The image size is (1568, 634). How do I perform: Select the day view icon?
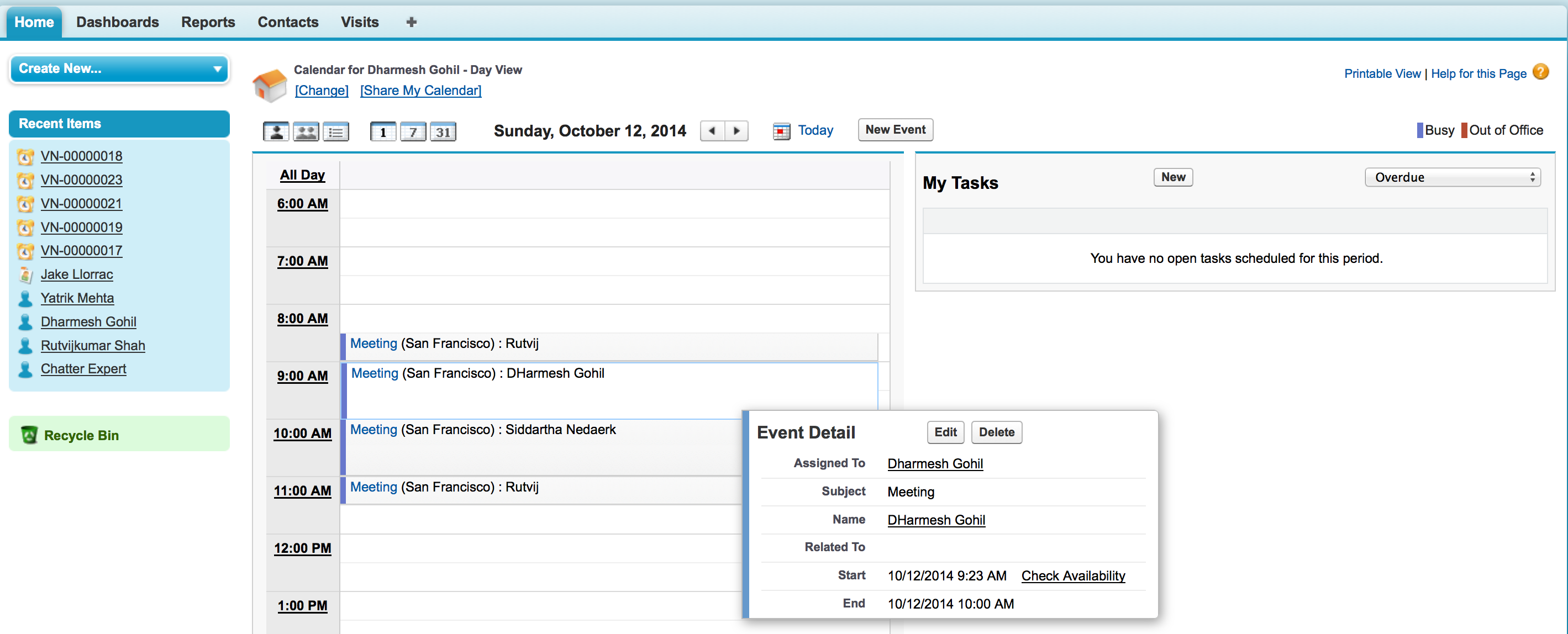click(383, 131)
